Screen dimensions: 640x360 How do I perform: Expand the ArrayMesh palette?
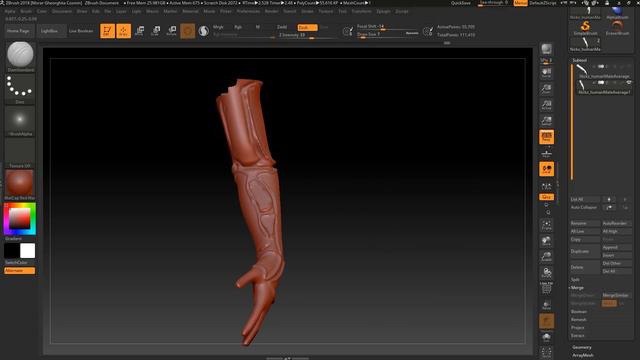pos(583,355)
